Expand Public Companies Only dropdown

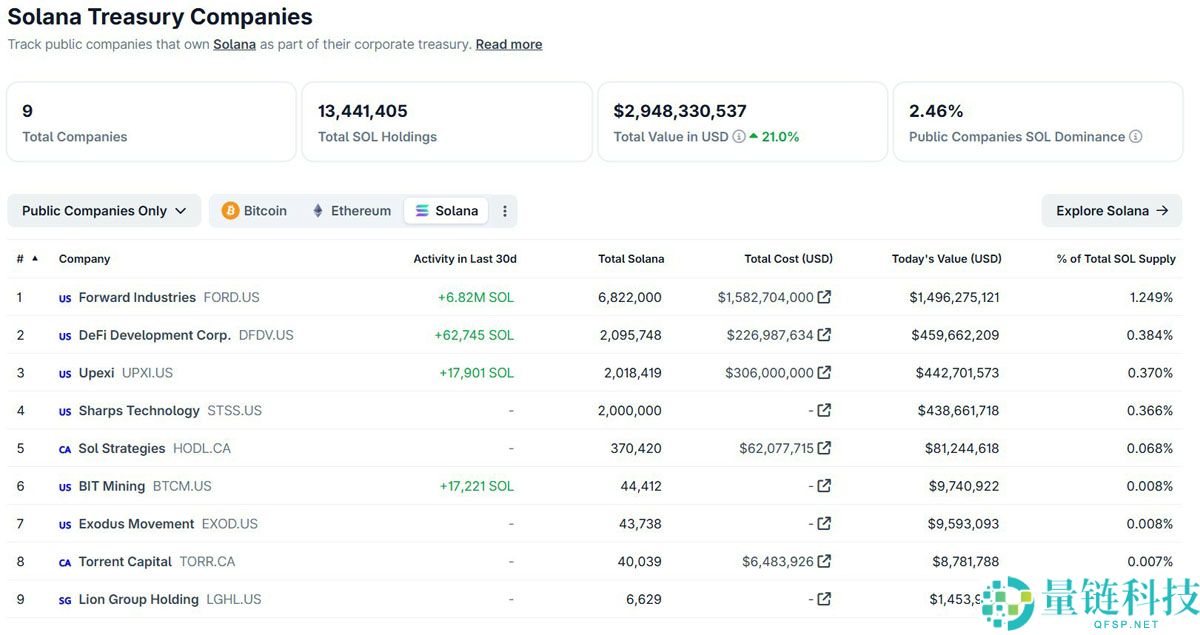[104, 211]
